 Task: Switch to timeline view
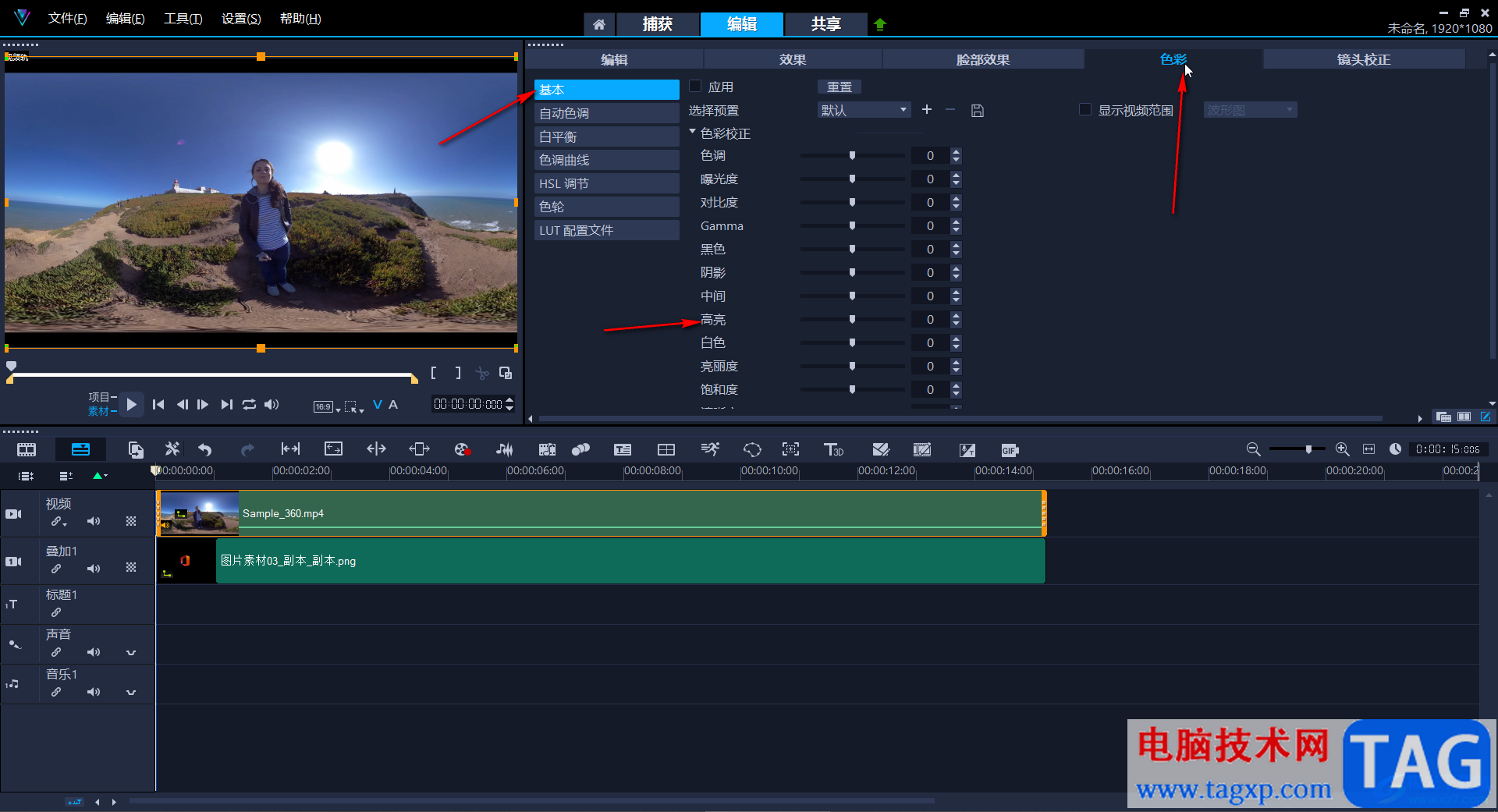80,449
